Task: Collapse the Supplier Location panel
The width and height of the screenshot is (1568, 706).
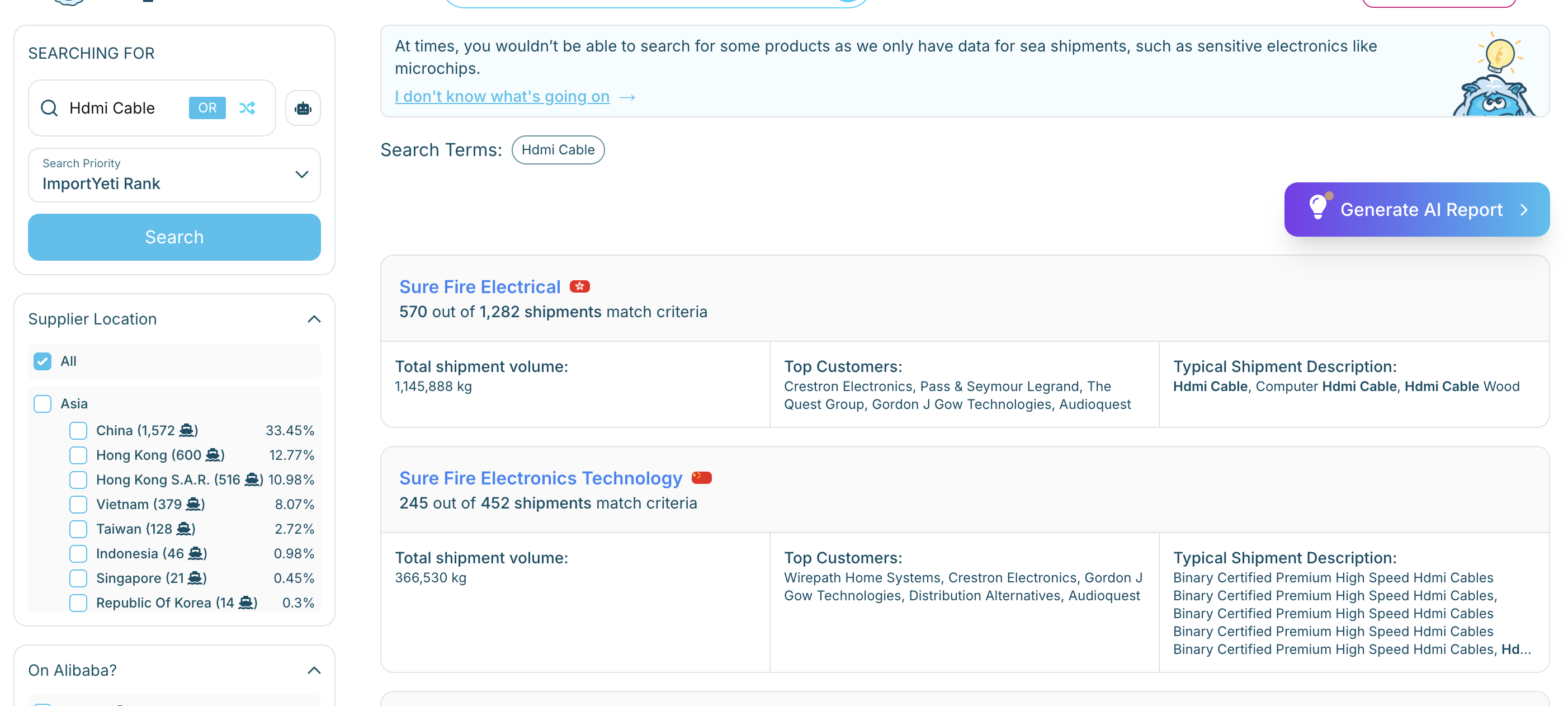Action: click(x=314, y=318)
